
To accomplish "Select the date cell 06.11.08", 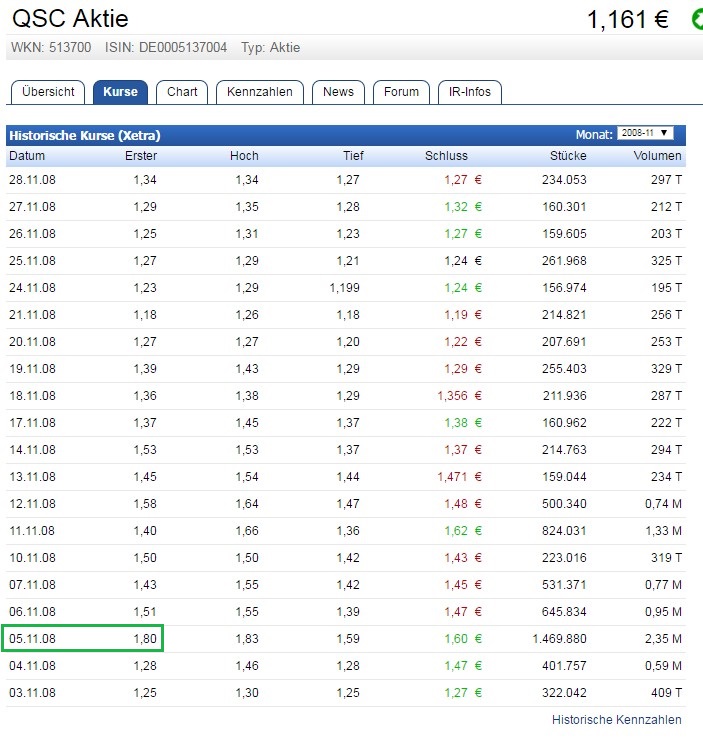I will pyautogui.click(x=32, y=612).
